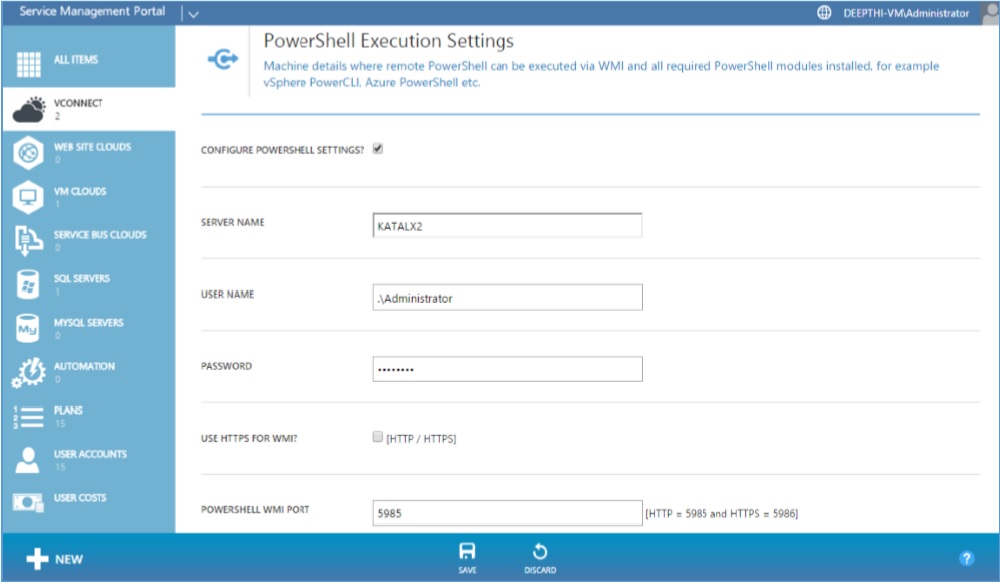The width and height of the screenshot is (1000, 583).
Task: Click the PASSWORD label
Action: click(x=226, y=366)
